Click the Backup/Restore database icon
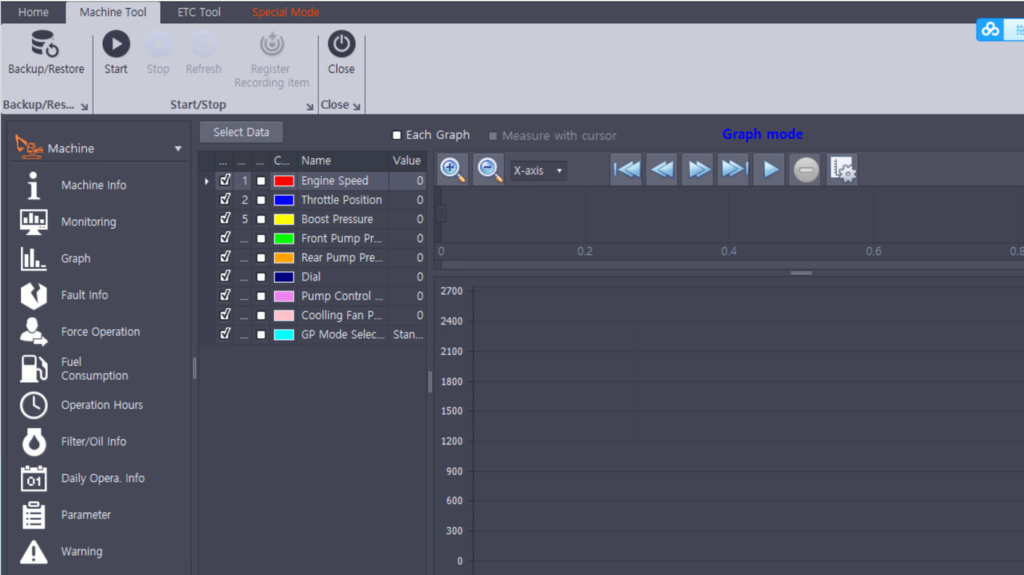The height and width of the screenshot is (575, 1024). pyautogui.click(x=45, y=45)
